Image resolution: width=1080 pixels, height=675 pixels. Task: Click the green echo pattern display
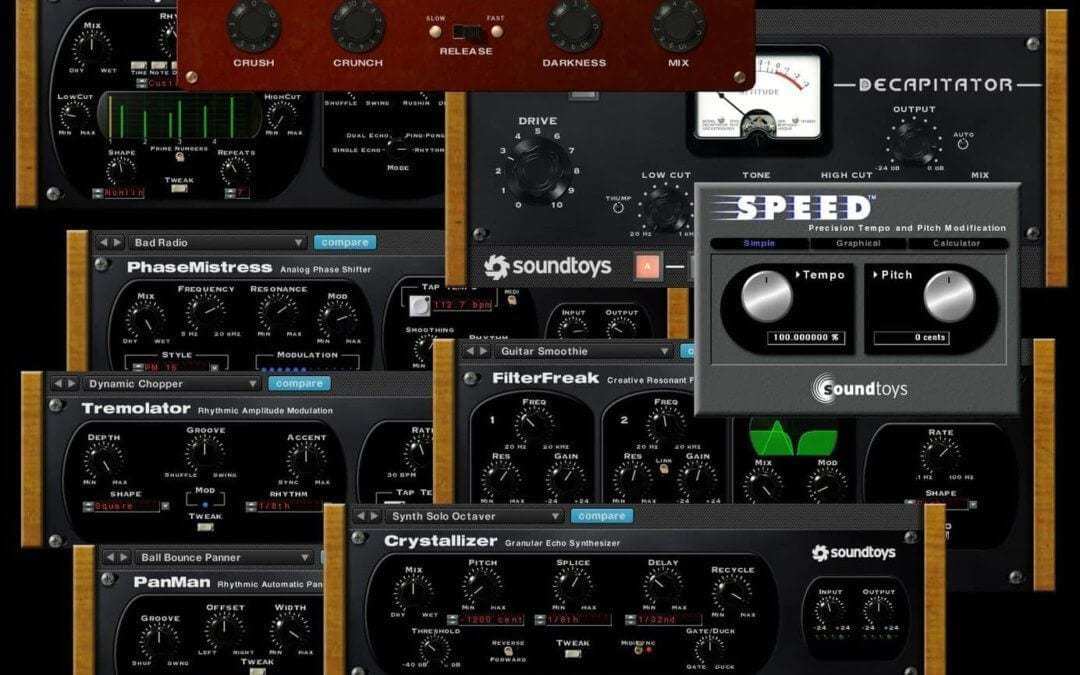(180, 116)
